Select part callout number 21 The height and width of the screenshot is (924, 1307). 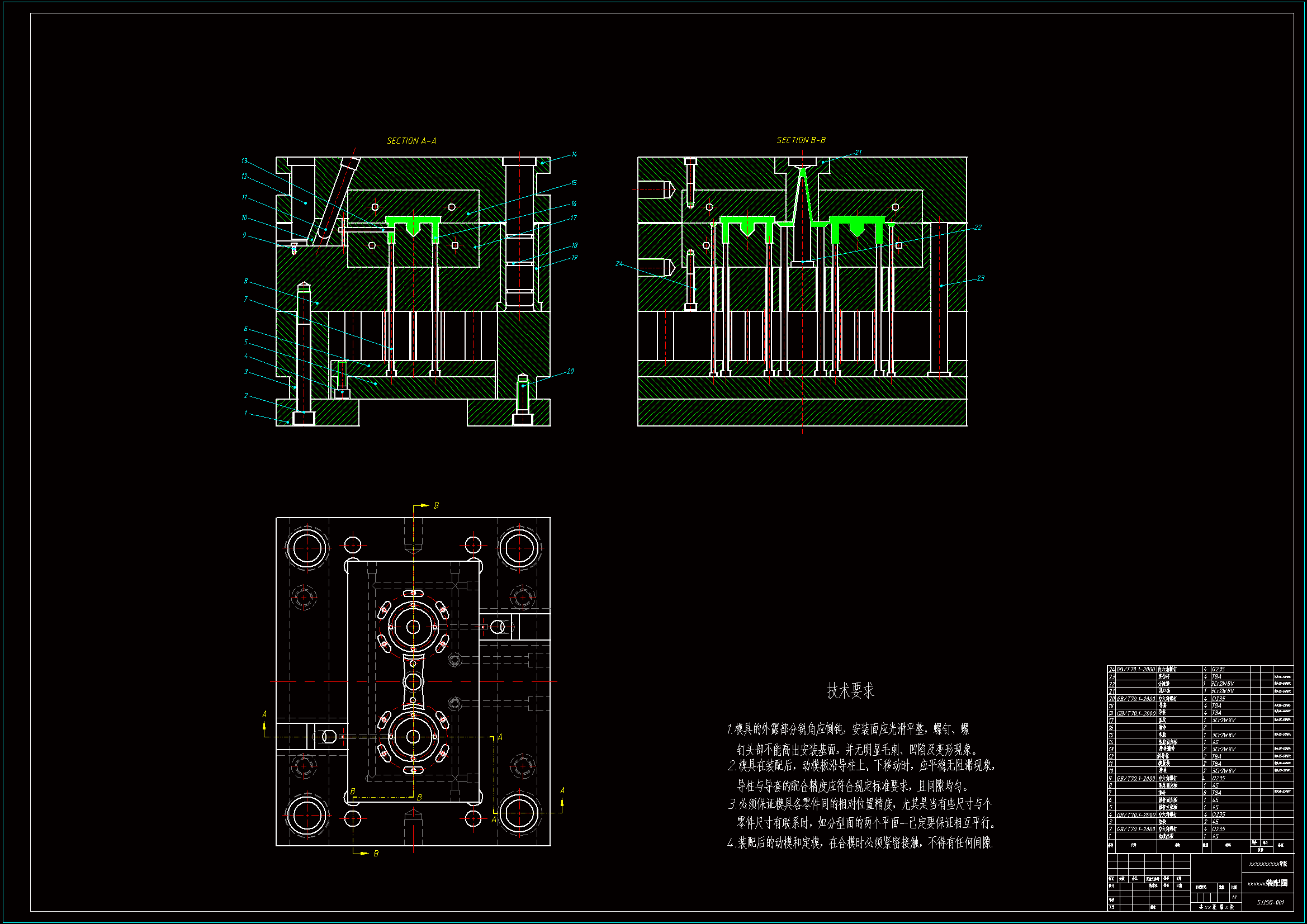(x=858, y=153)
